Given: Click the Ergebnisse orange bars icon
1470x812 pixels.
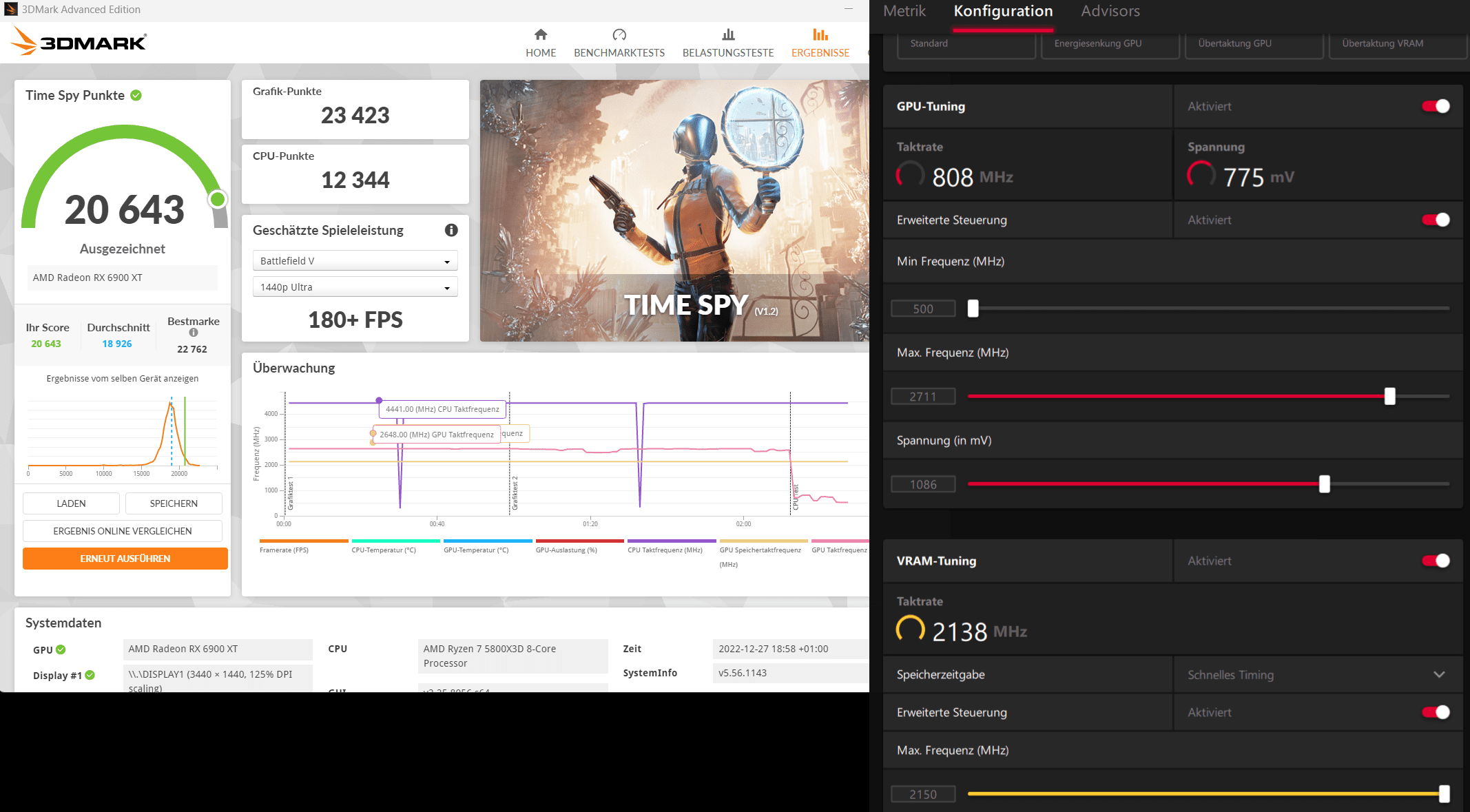Looking at the screenshot, I should [820, 34].
